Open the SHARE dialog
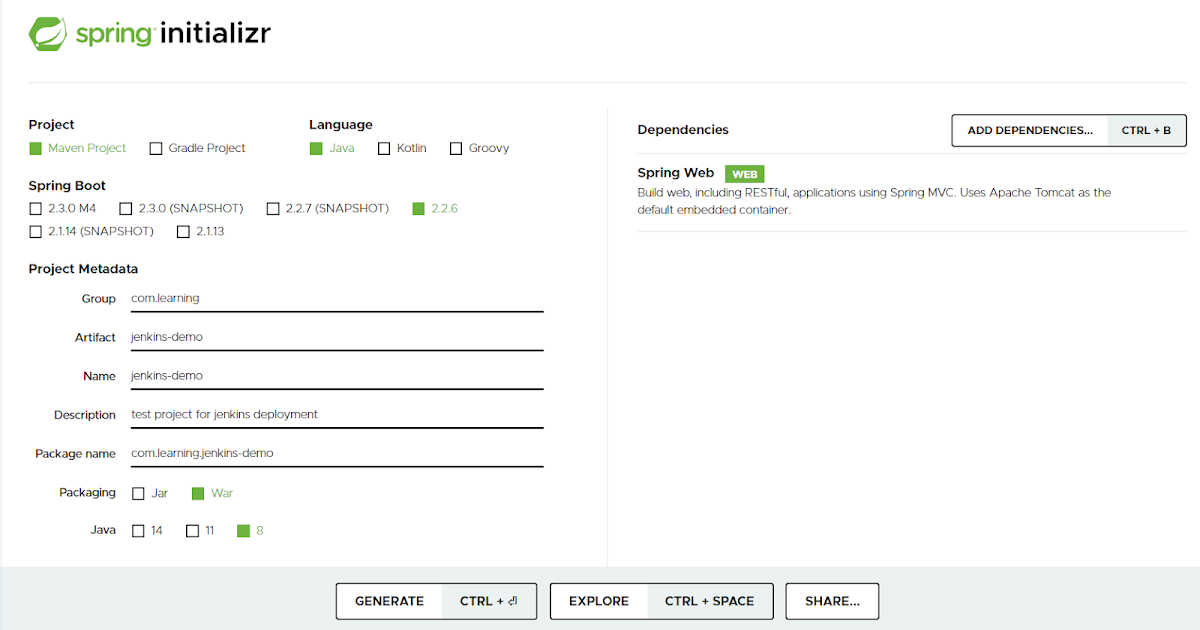 [x=832, y=601]
